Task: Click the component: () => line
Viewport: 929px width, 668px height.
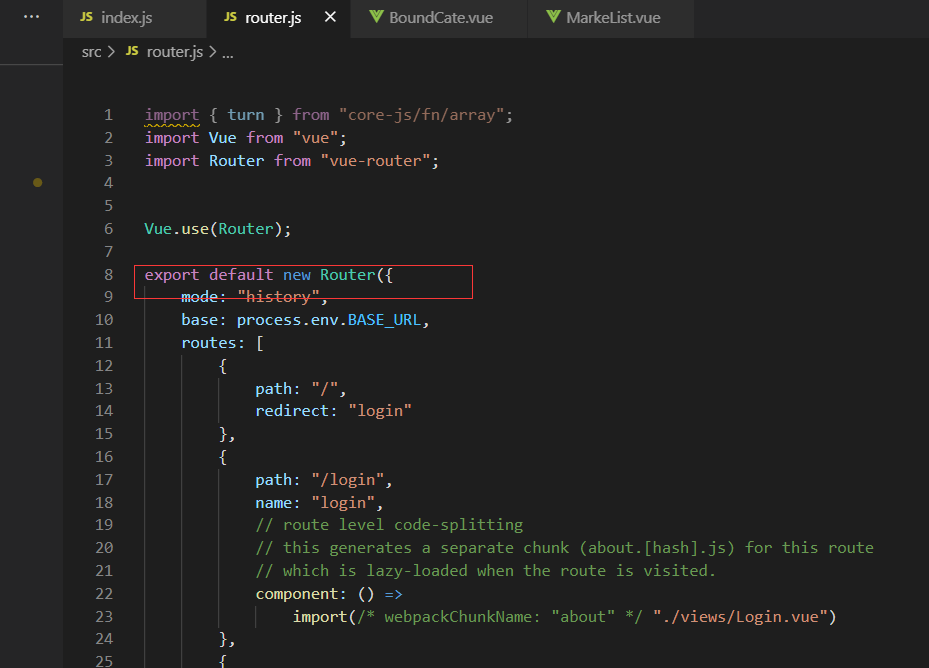Action: tap(328, 594)
